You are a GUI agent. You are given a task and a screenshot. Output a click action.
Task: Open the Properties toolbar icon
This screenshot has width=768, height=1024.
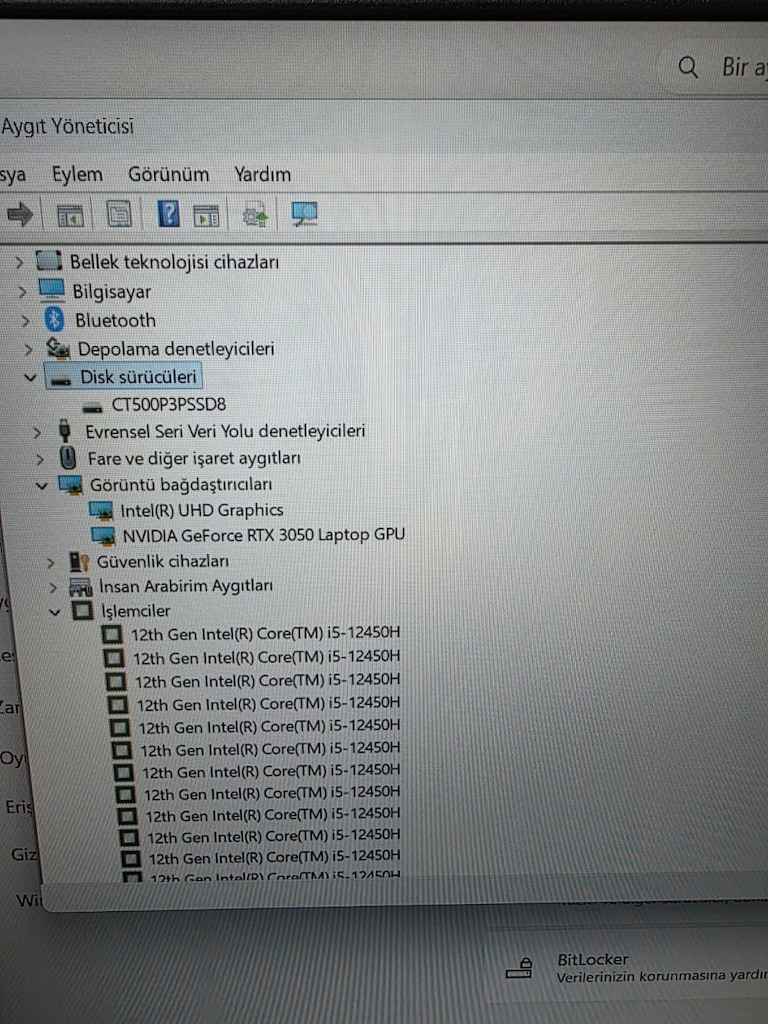(119, 214)
